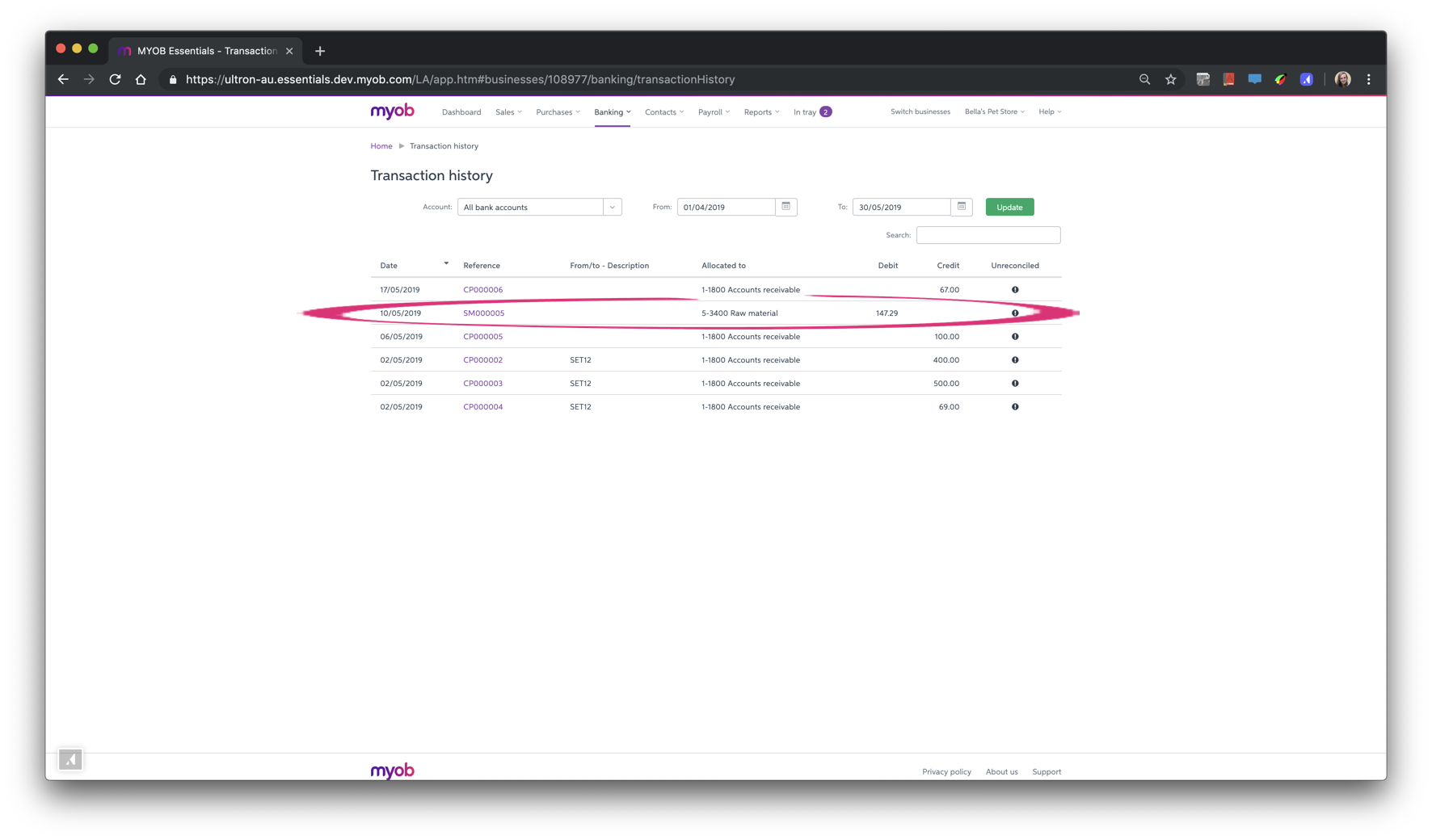Click the browser zoom magnifier icon

coord(1144,79)
